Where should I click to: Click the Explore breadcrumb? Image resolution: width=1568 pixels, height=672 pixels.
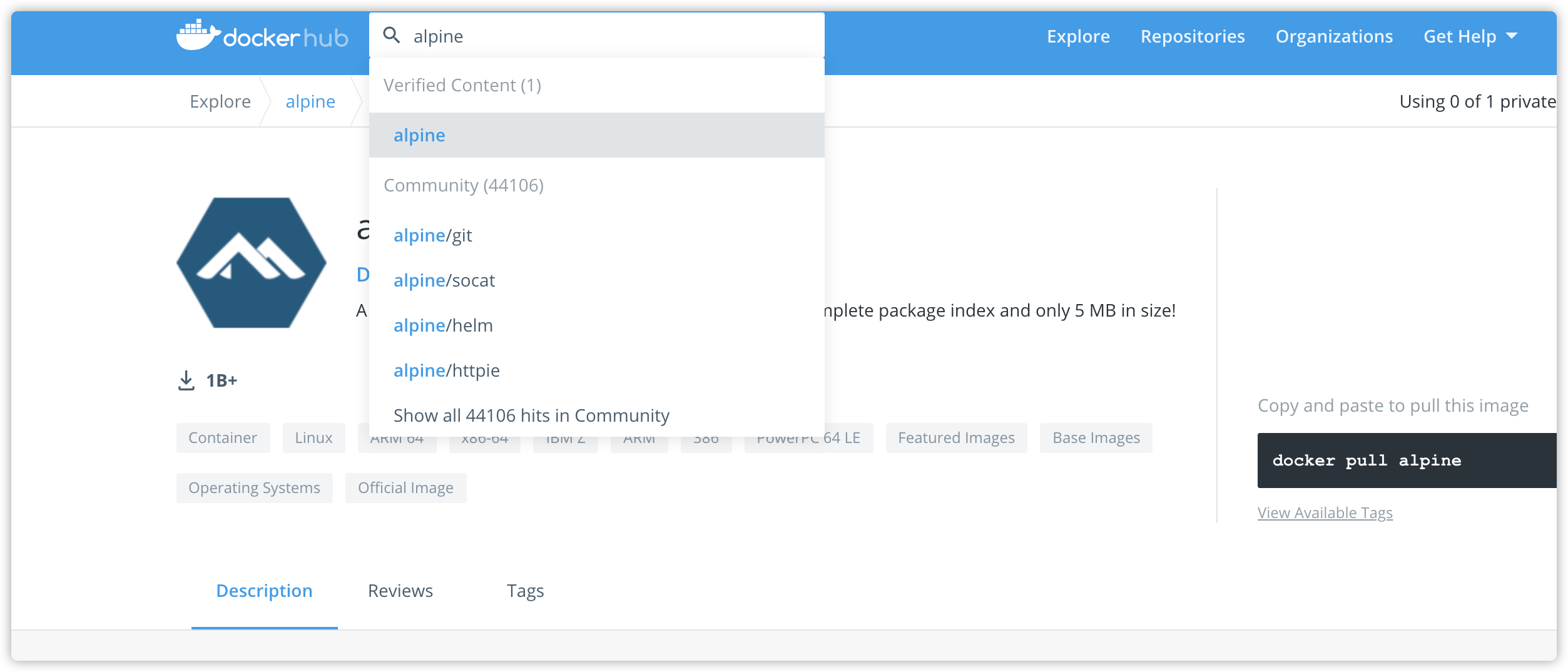point(220,101)
